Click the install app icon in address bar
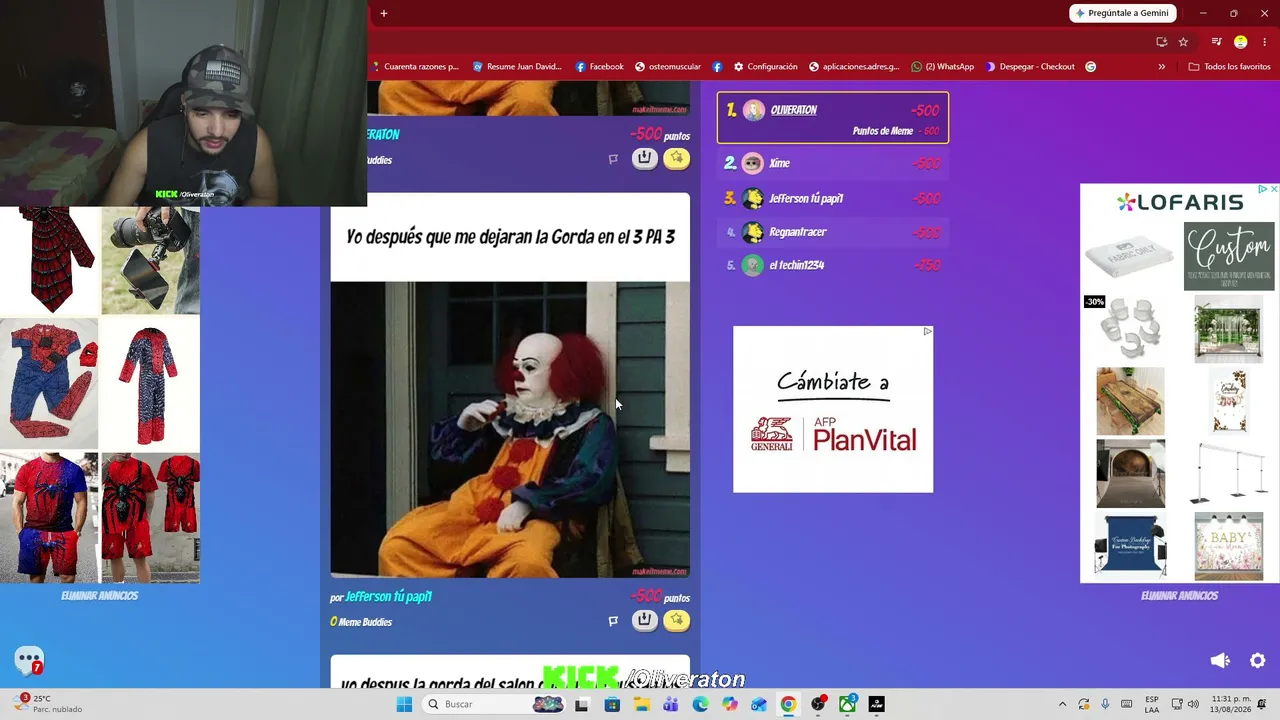The height and width of the screenshot is (720, 1280). pos(1161,42)
